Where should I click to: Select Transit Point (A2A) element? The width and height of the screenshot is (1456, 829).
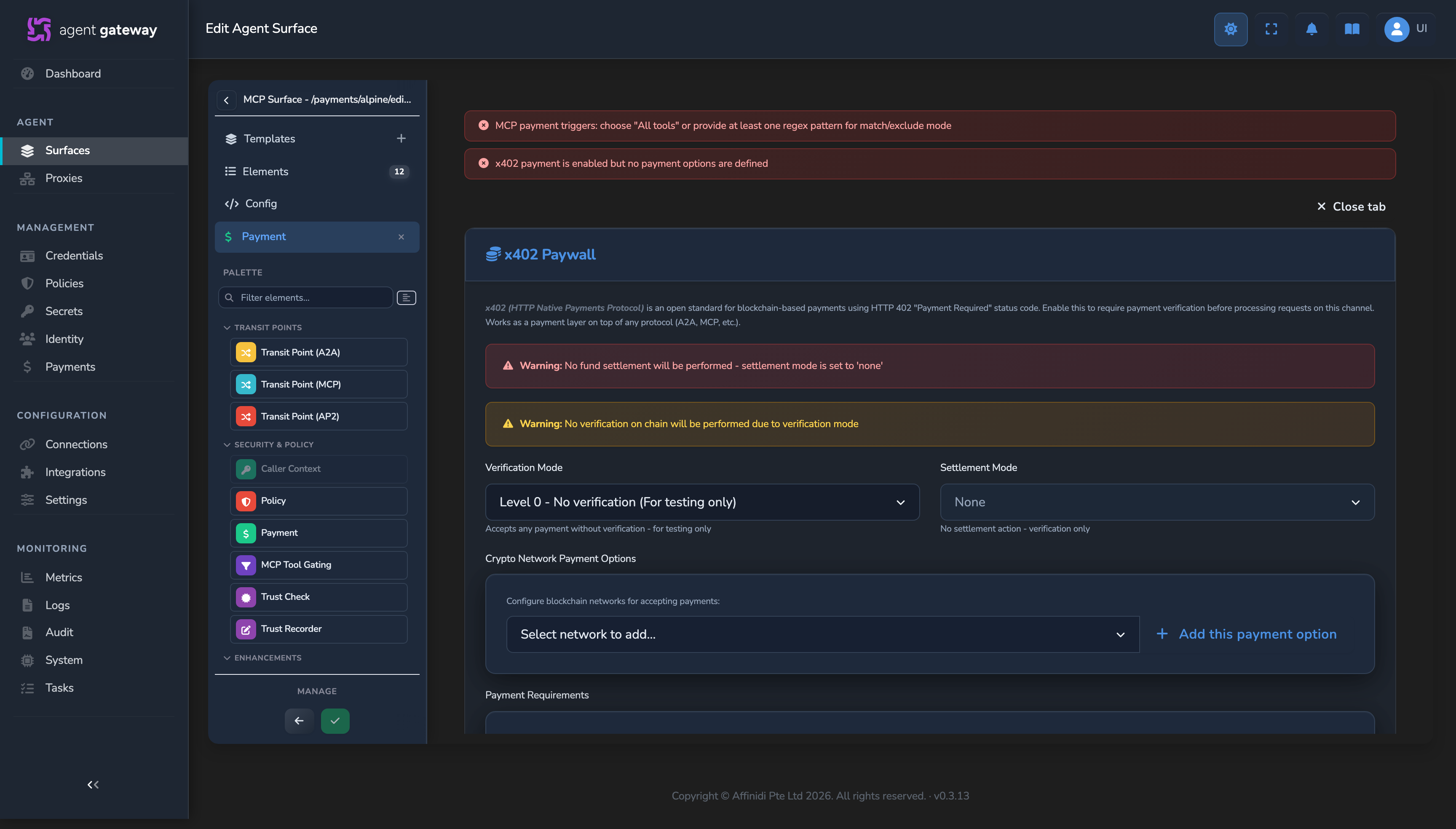point(318,353)
